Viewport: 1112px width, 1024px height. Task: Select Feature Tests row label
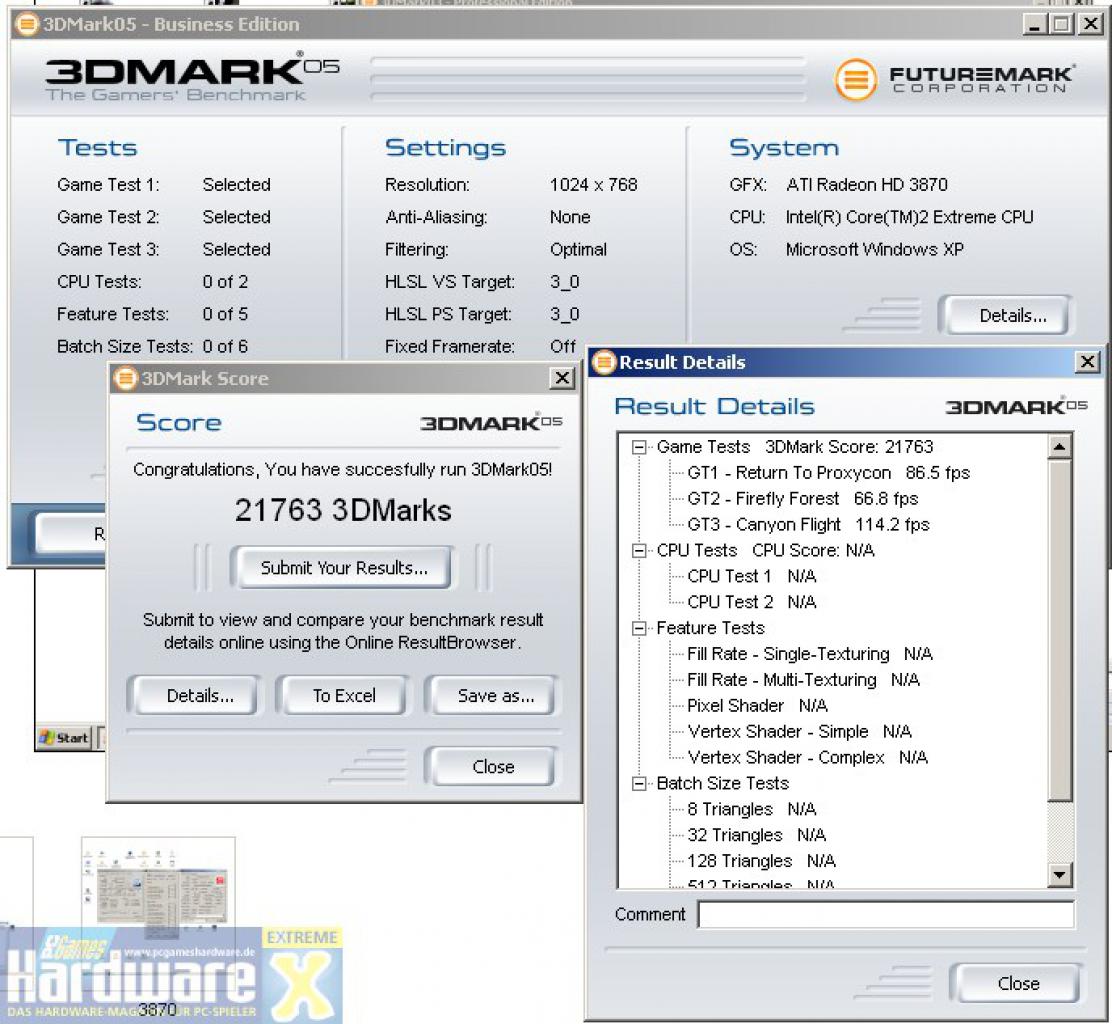pyautogui.click(x=711, y=628)
